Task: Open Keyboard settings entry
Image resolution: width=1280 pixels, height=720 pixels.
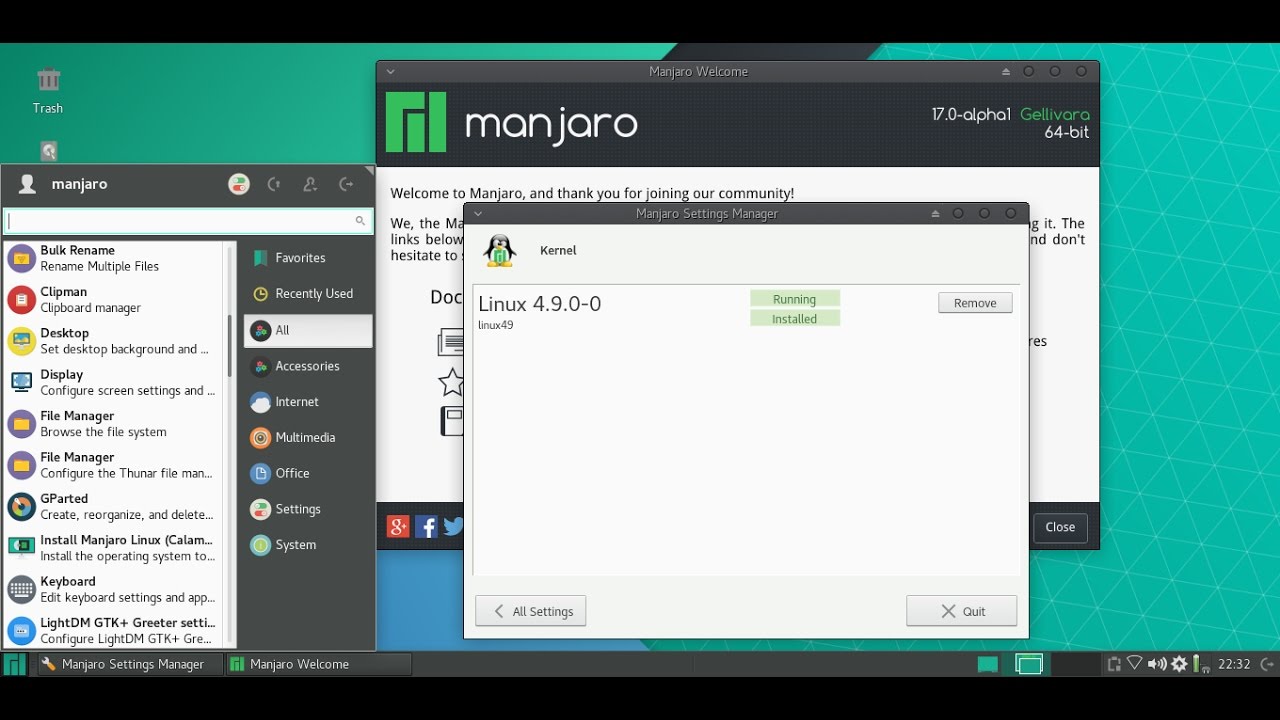Action: point(114,589)
